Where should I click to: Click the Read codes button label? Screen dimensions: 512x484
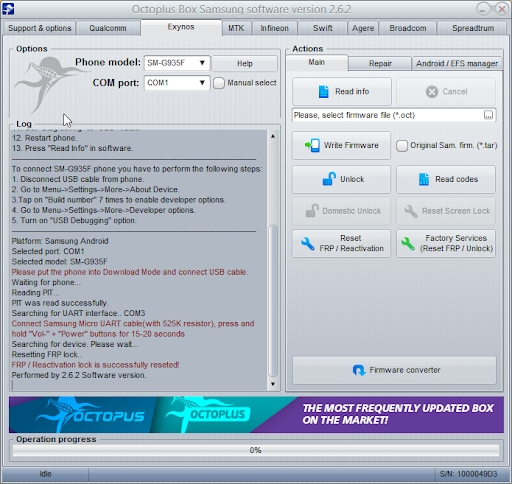pyautogui.click(x=456, y=179)
